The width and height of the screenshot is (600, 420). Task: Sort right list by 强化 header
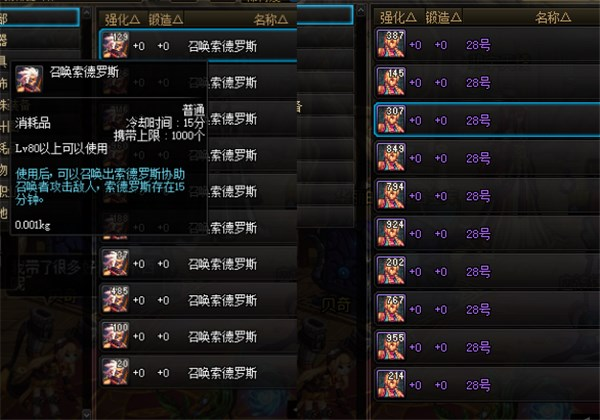tap(398, 17)
